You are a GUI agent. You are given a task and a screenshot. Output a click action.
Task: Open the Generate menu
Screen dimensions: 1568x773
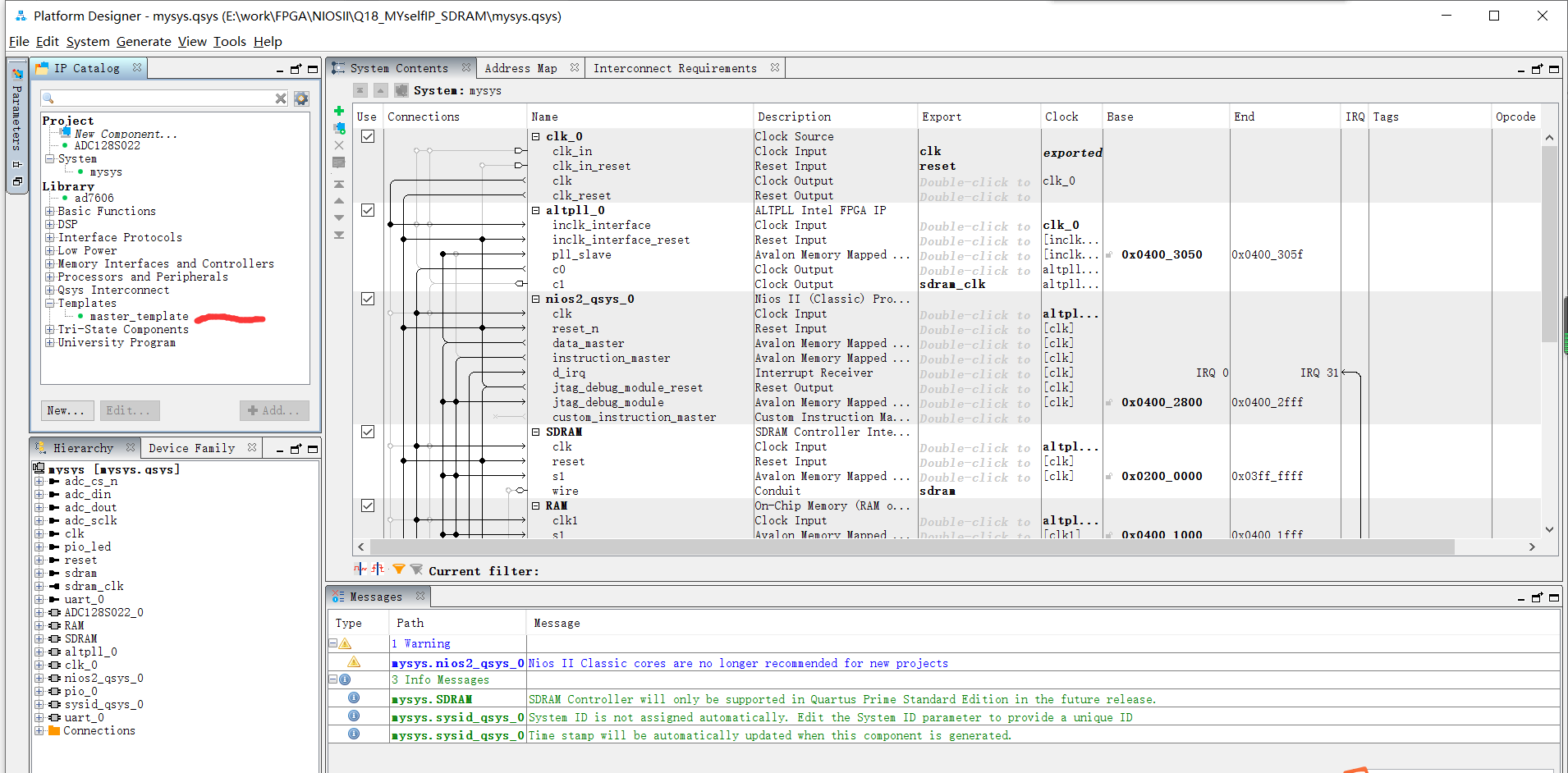(144, 41)
